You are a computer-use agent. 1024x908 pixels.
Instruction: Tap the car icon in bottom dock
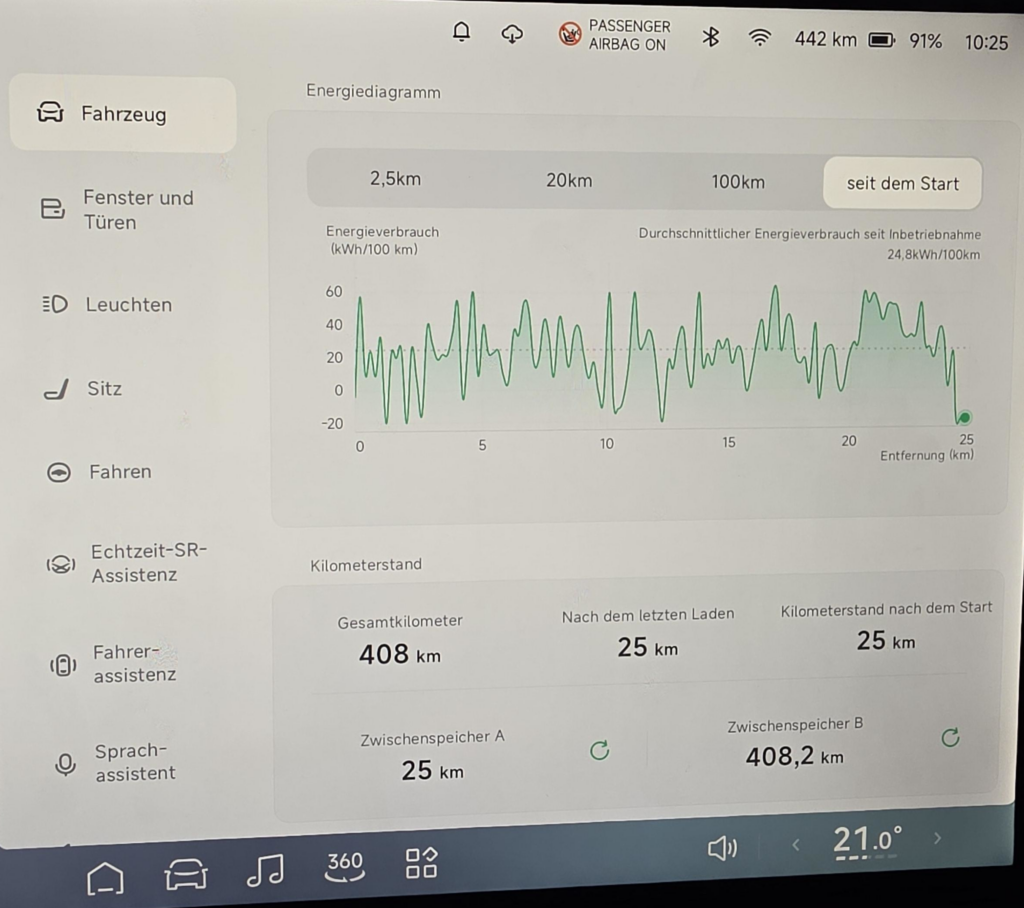186,875
